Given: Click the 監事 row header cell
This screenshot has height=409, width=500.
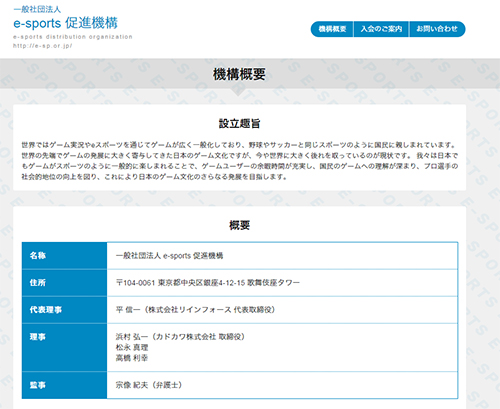Looking at the screenshot, I should click(64, 385).
